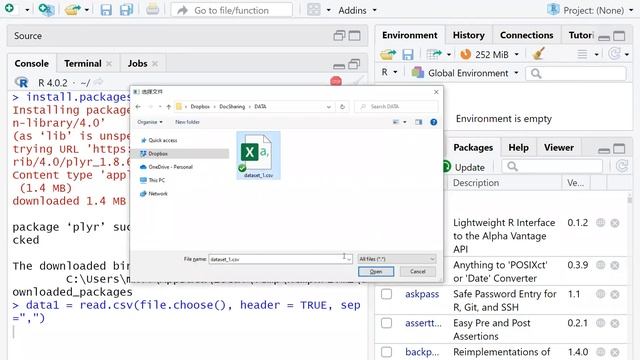Screen dimensions: 640x360
Task: Click the Search DATA box
Action: click(x=396, y=107)
